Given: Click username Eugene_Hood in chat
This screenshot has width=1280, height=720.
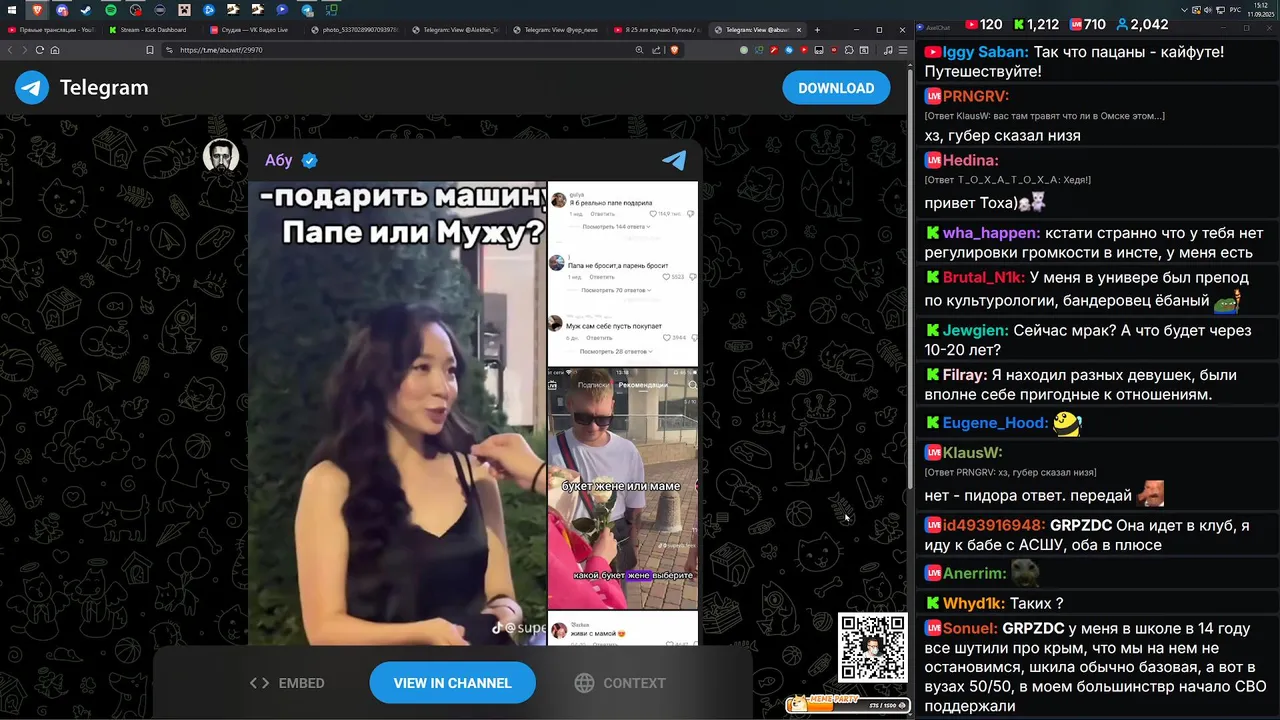Looking at the screenshot, I should click(995, 423).
